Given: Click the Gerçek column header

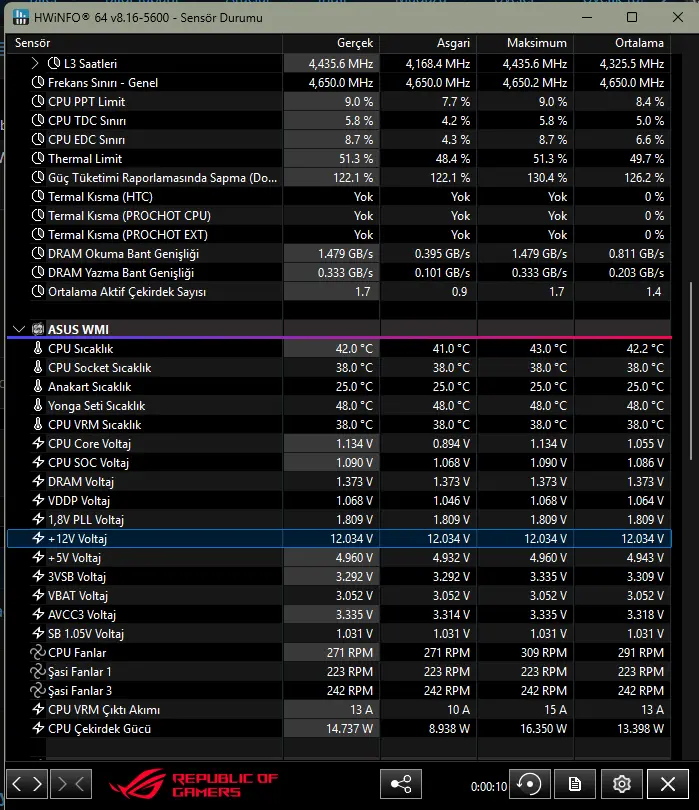Looking at the screenshot, I should (x=331, y=43).
